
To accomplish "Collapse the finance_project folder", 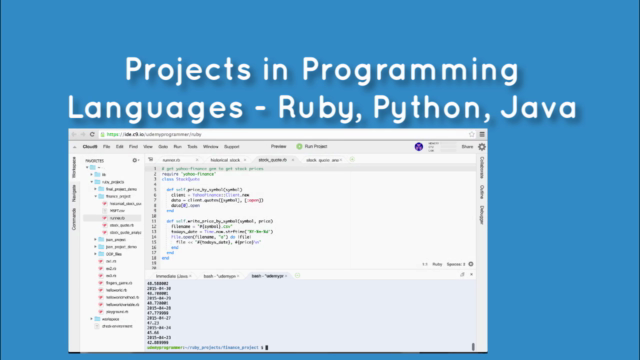I will tap(96, 196).
